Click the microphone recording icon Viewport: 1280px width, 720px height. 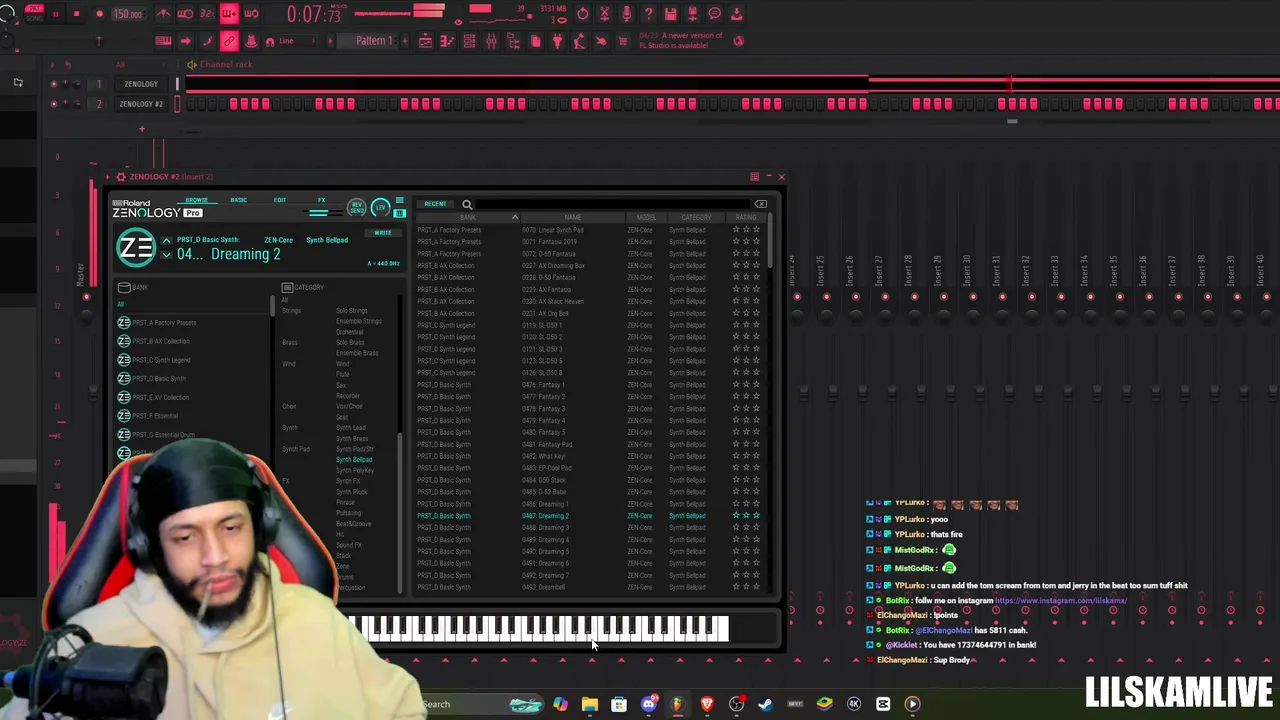pos(626,14)
